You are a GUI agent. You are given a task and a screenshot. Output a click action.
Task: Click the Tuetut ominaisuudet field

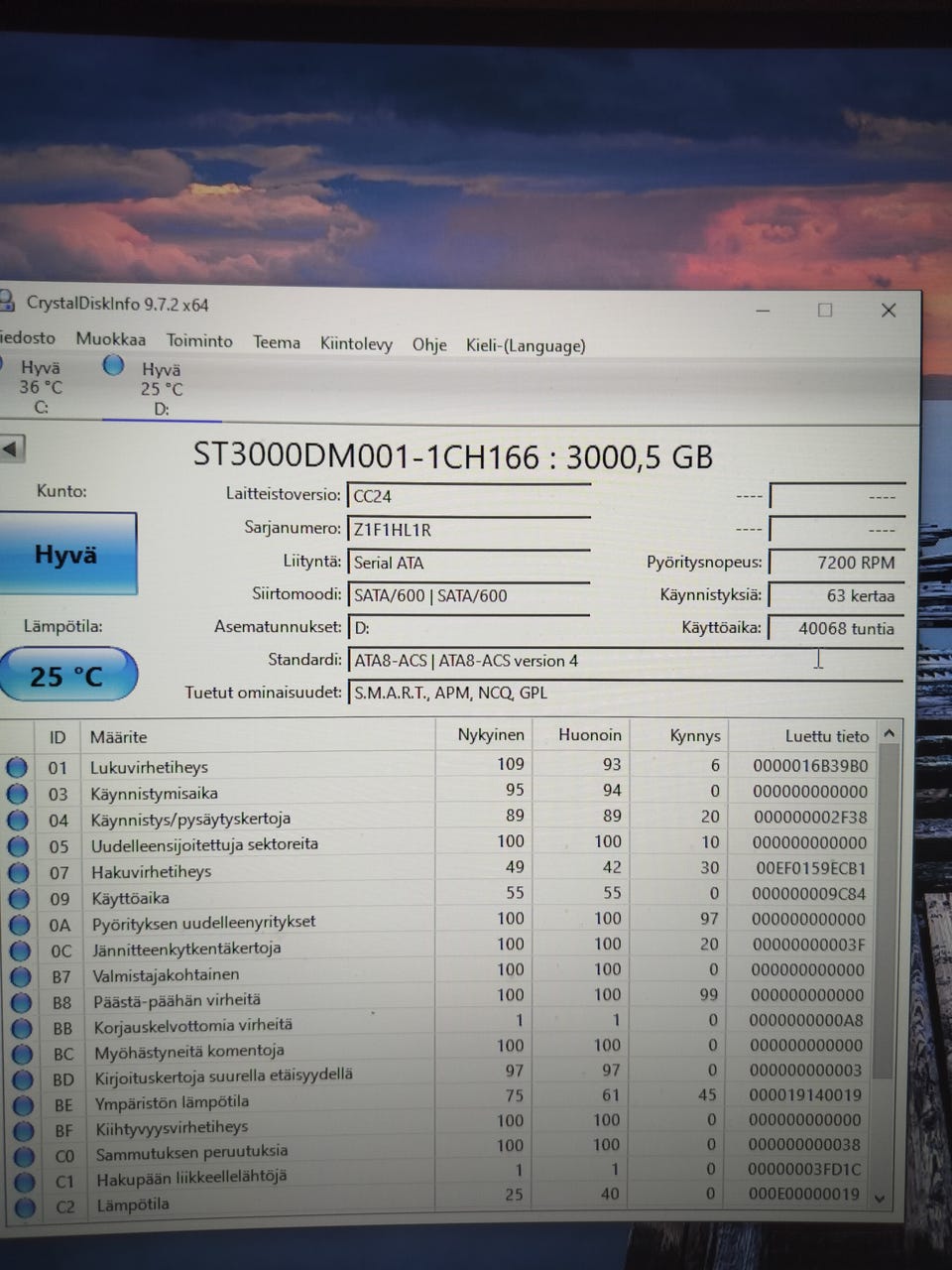[625, 694]
